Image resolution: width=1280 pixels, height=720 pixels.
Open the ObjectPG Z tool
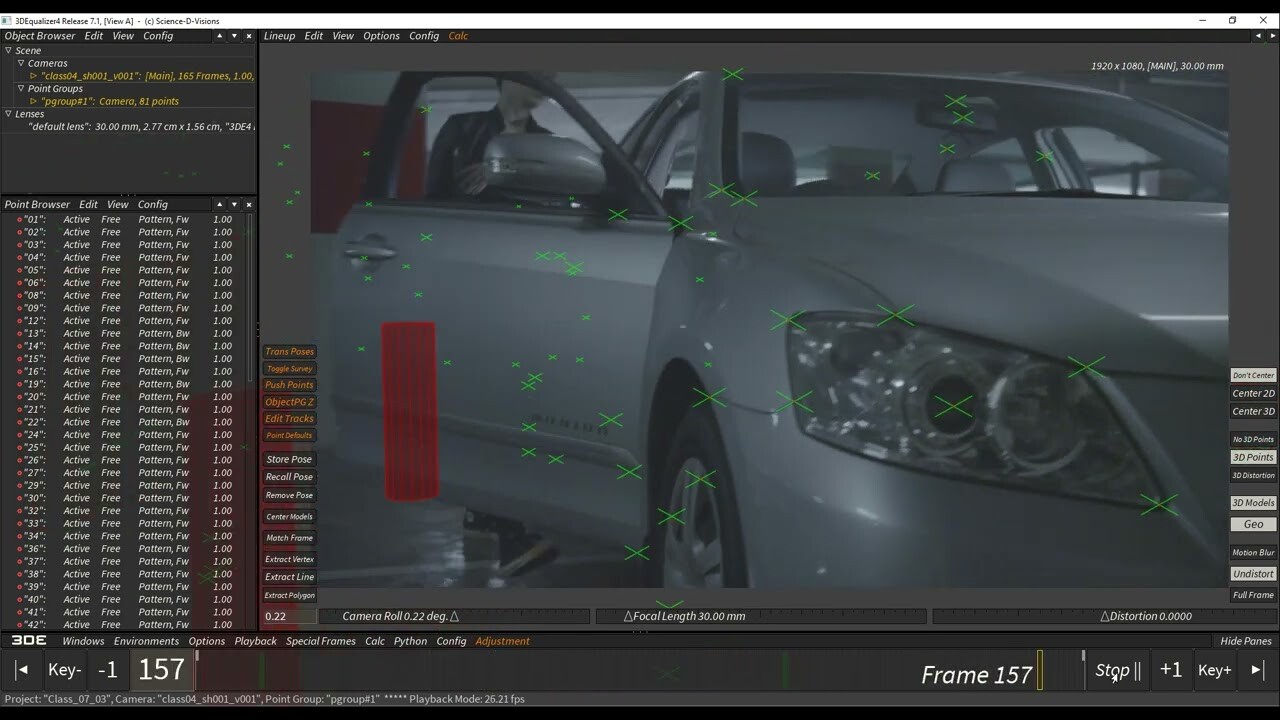[x=288, y=401]
